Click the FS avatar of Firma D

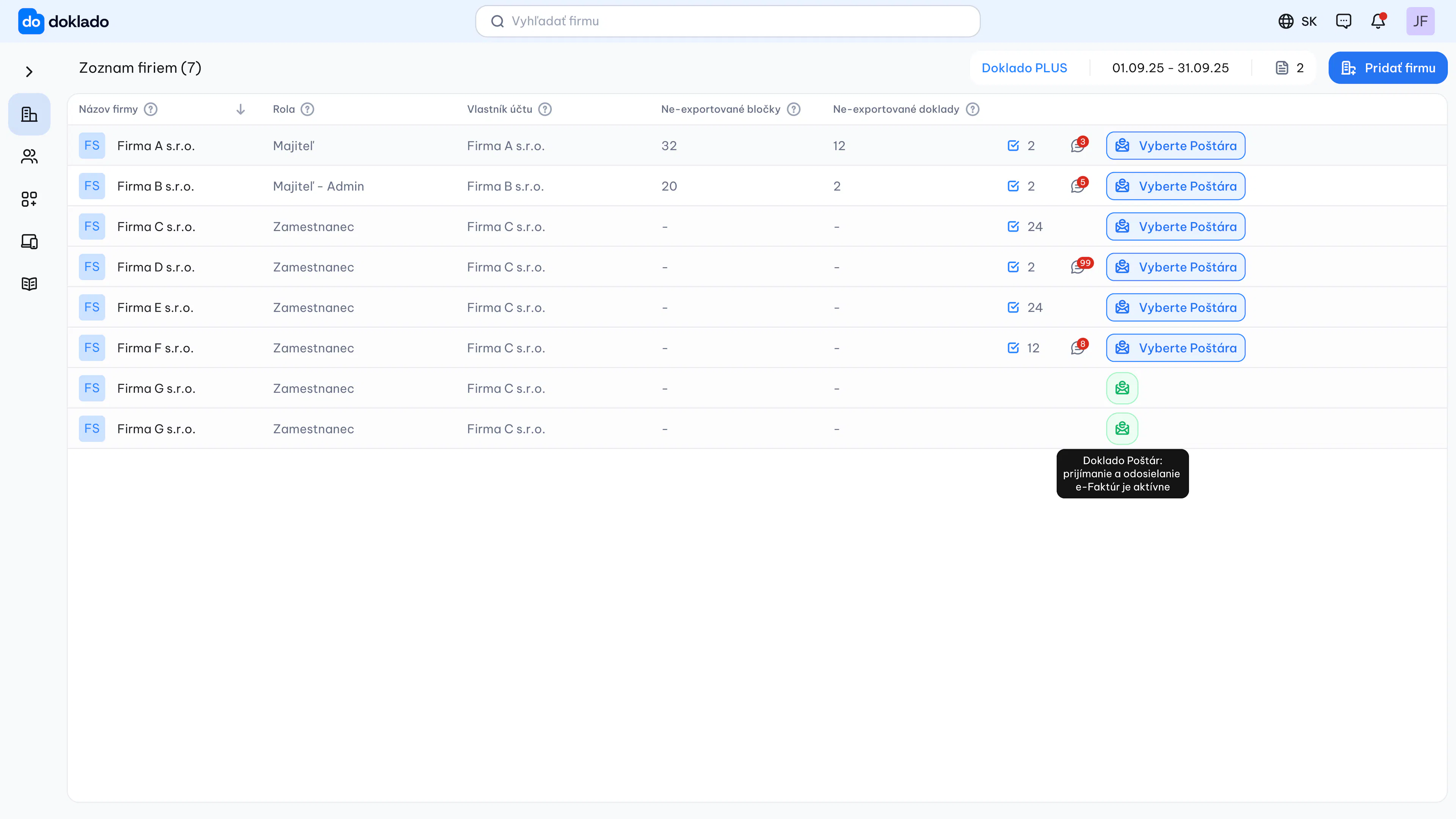(92, 267)
